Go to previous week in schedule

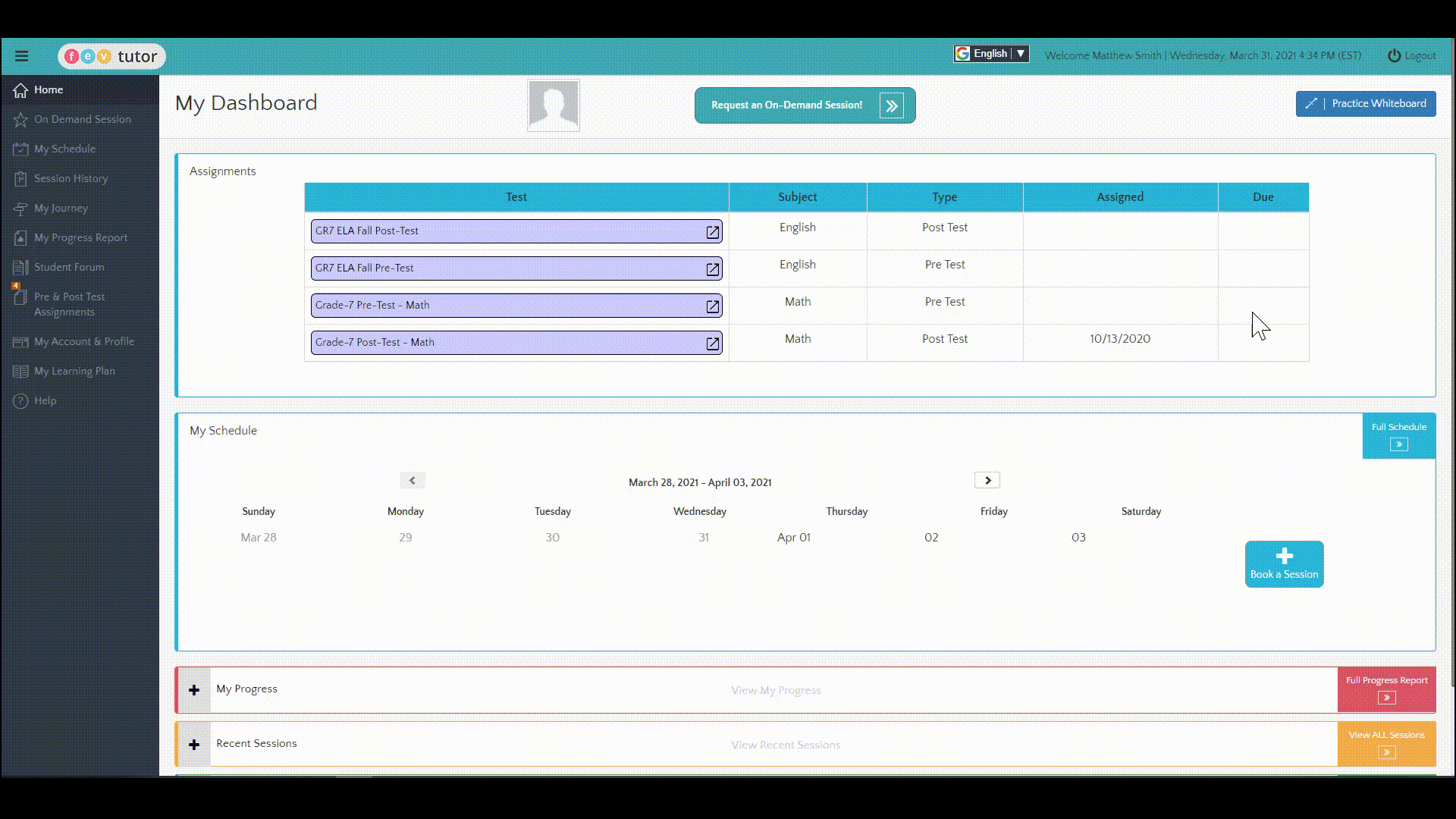tap(412, 481)
